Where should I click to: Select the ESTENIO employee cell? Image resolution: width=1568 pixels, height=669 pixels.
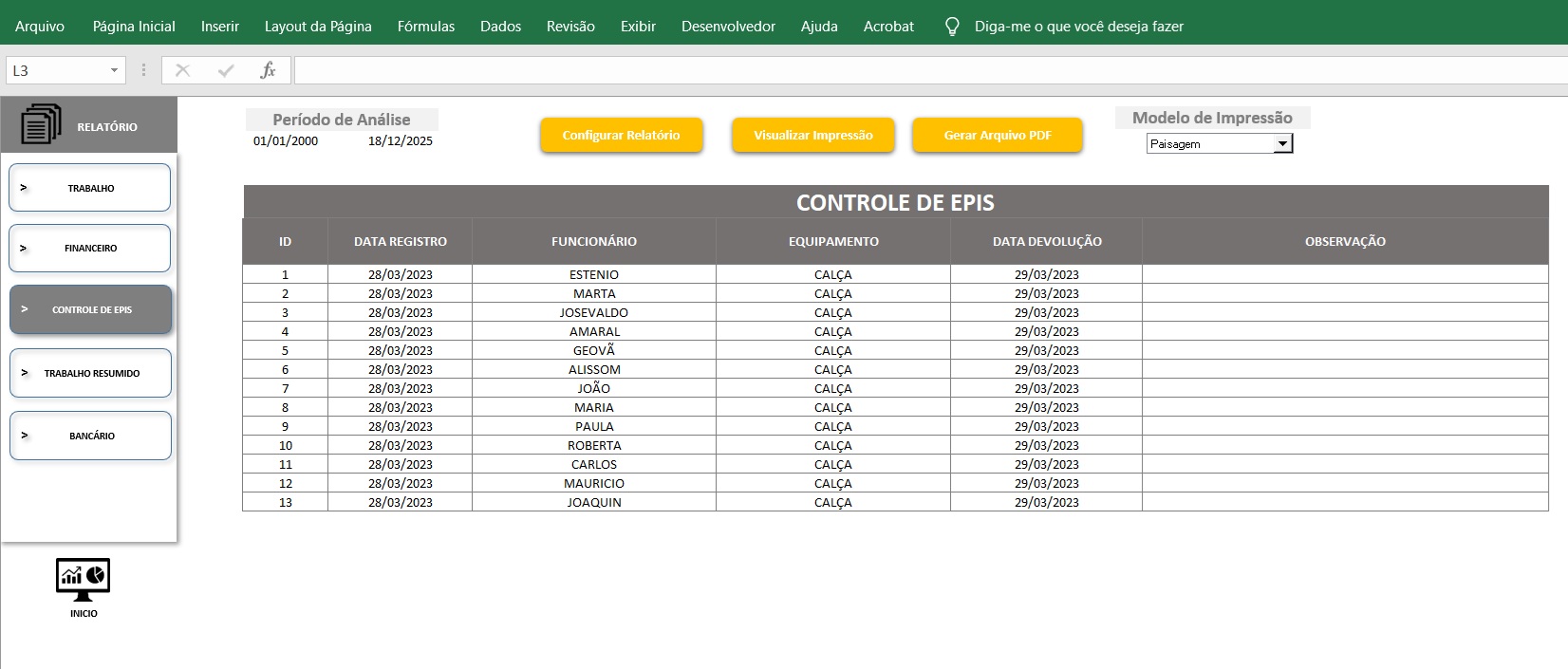coord(594,274)
